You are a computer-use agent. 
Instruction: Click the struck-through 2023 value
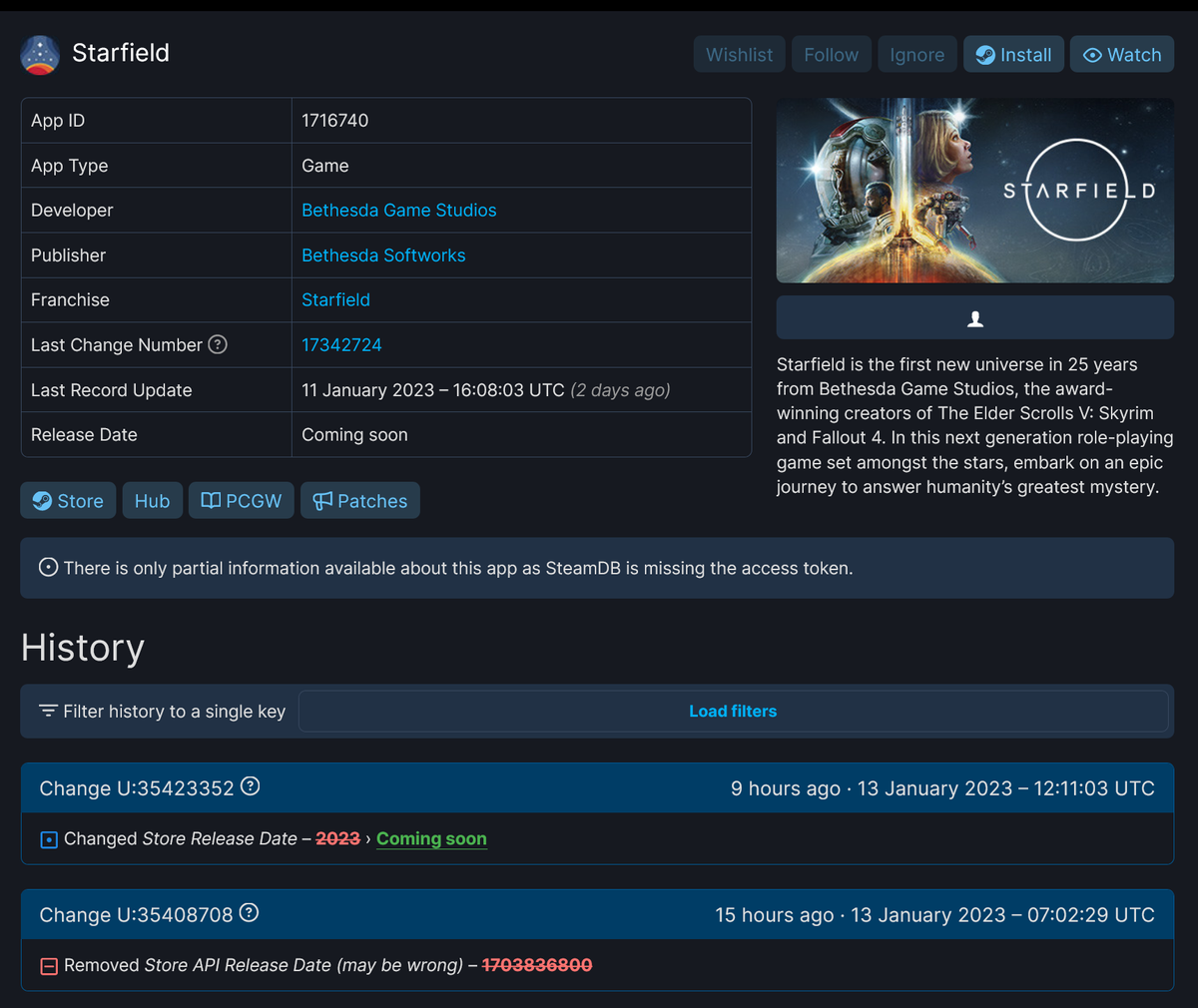(x=337, y=839)
